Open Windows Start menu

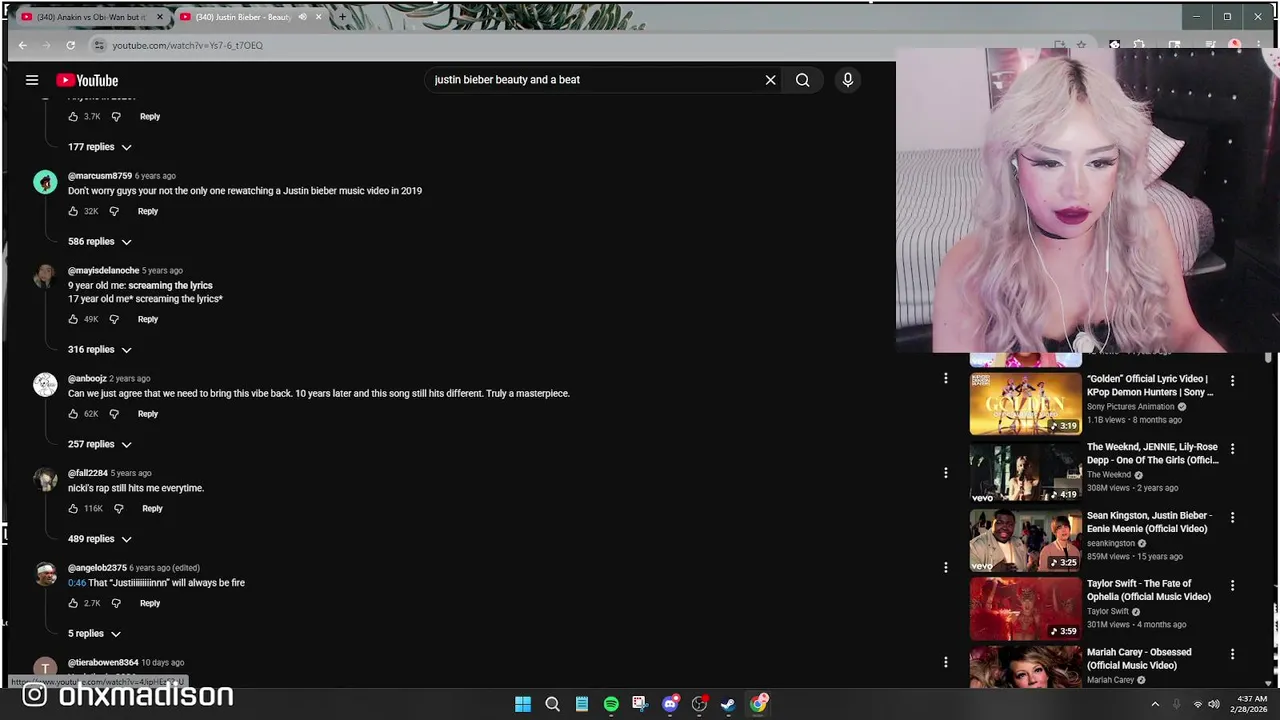523,704
